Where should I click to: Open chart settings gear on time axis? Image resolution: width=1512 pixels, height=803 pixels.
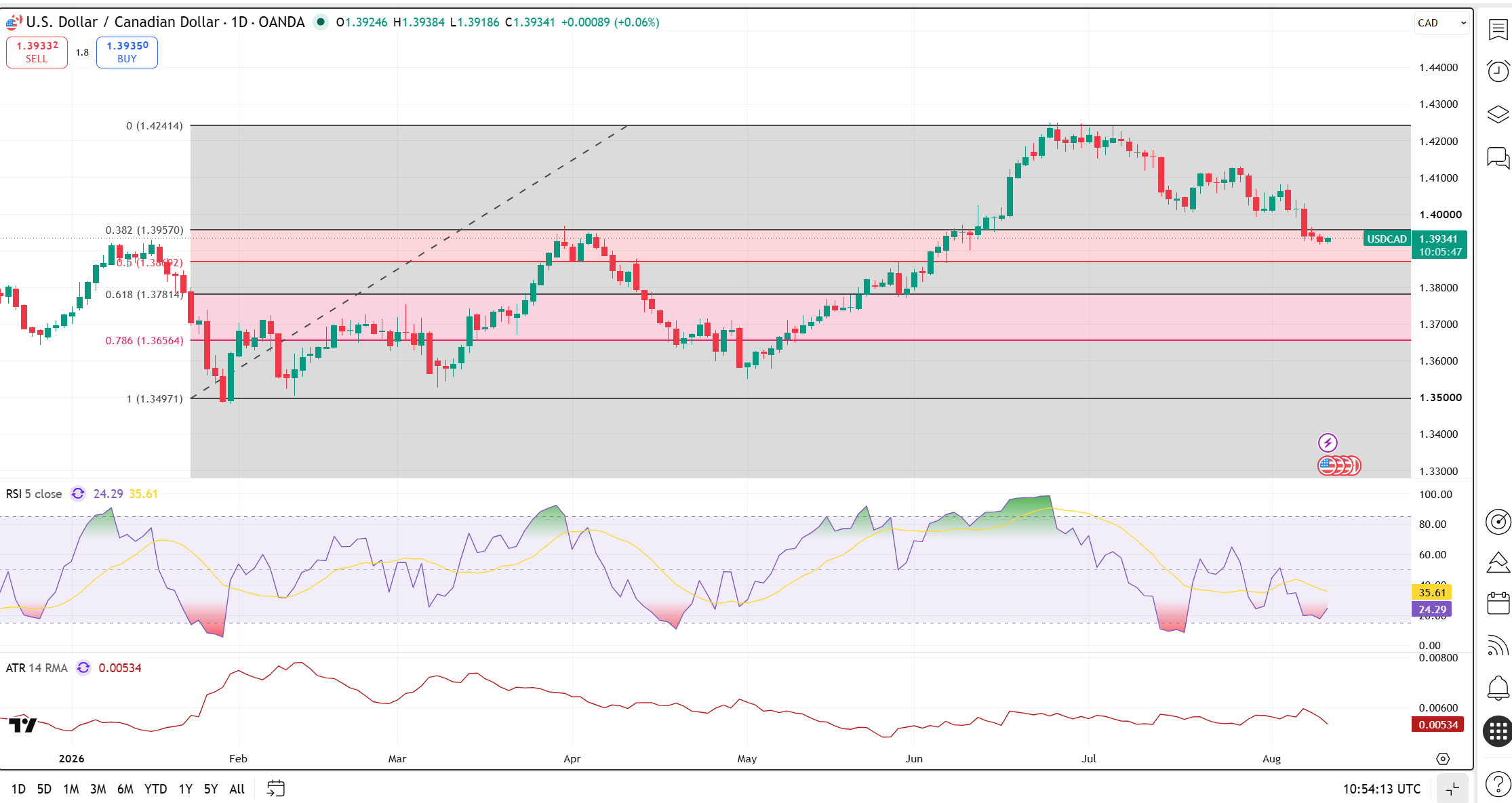1443,759
